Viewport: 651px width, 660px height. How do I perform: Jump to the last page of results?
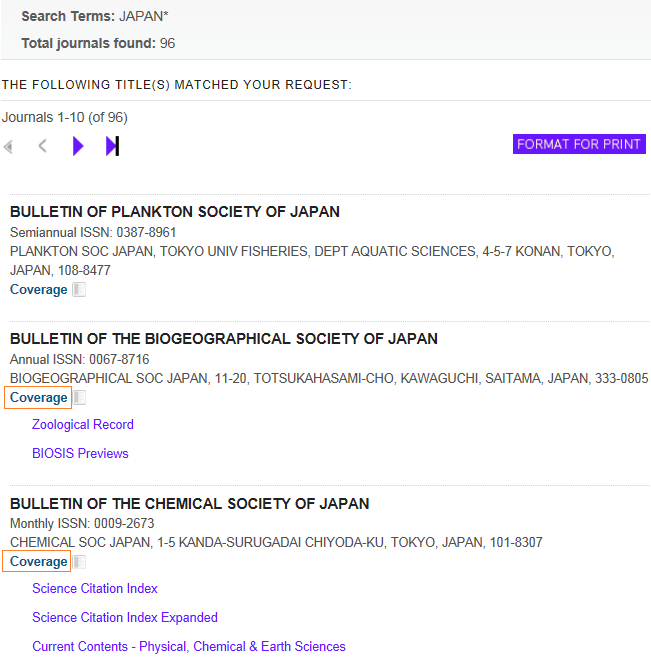112,147
